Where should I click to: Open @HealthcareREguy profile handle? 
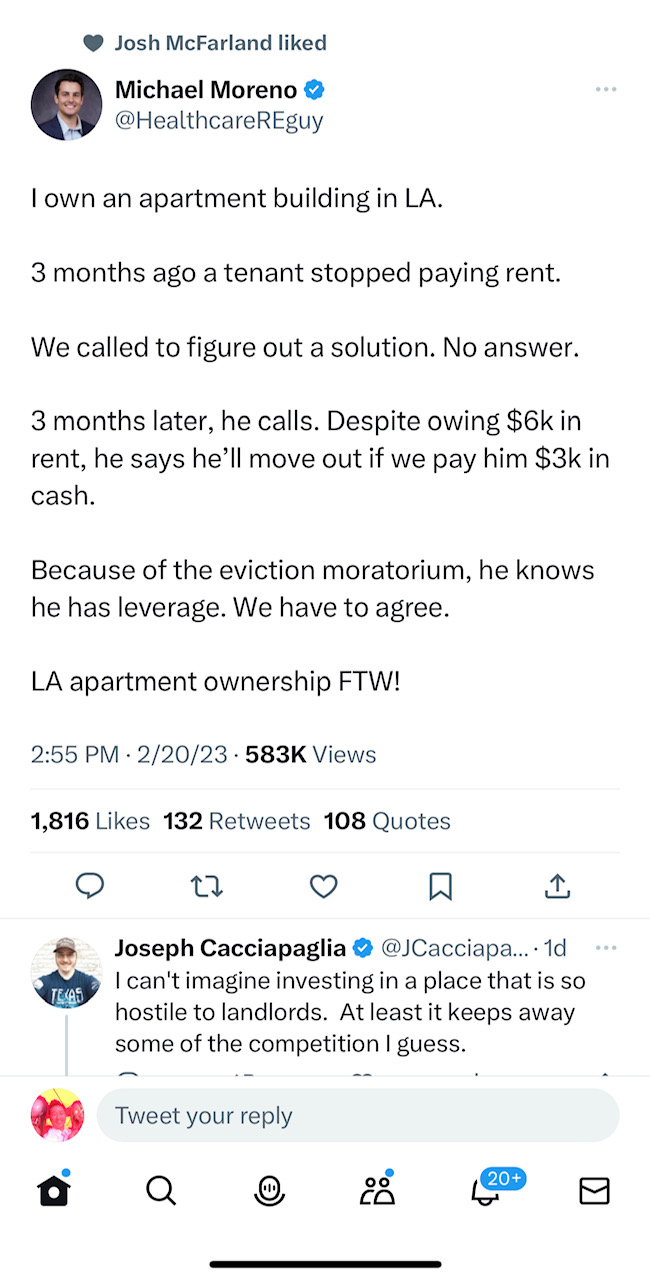tap(219, 120)
